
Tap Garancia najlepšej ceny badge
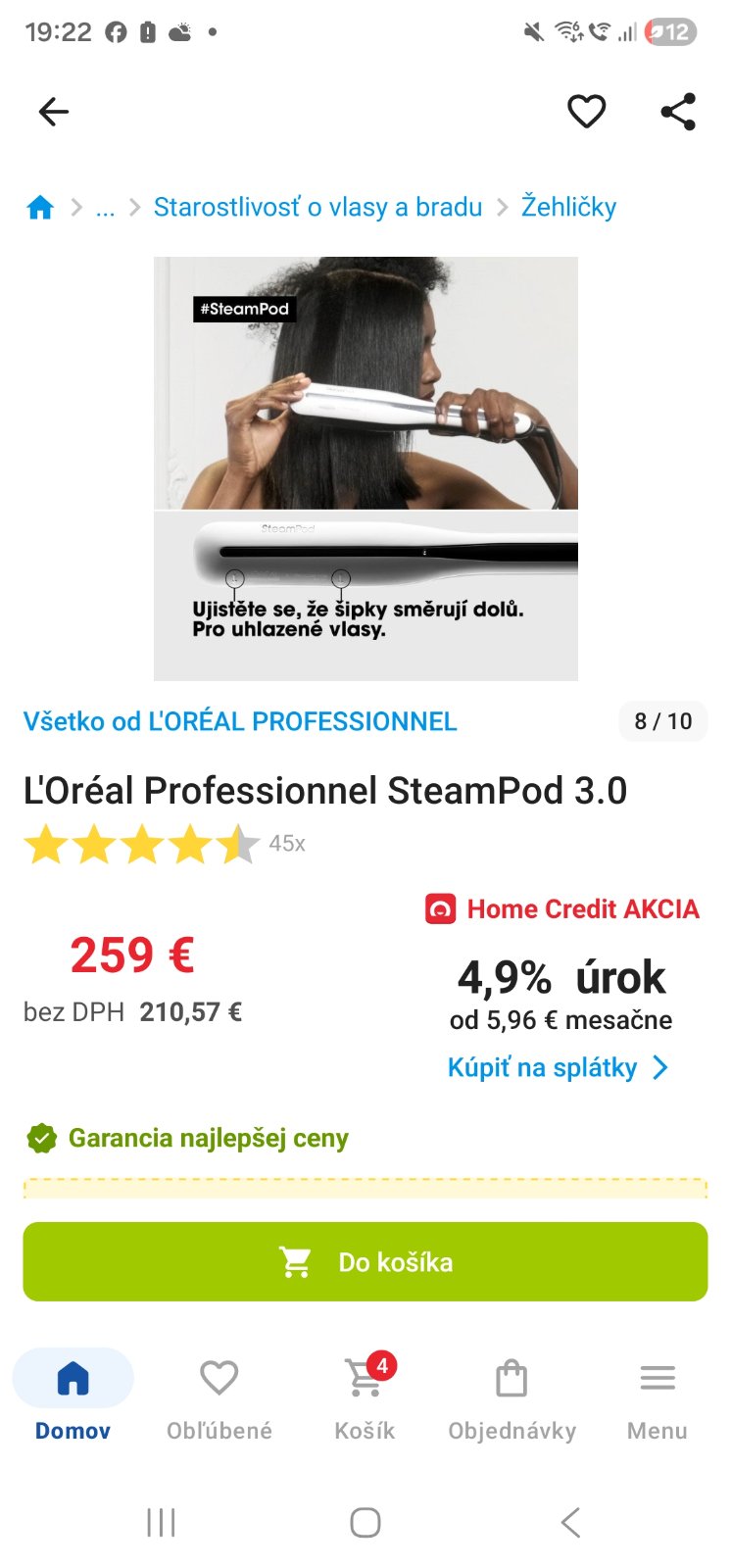pyautogui.click(x=186, y=1138)
